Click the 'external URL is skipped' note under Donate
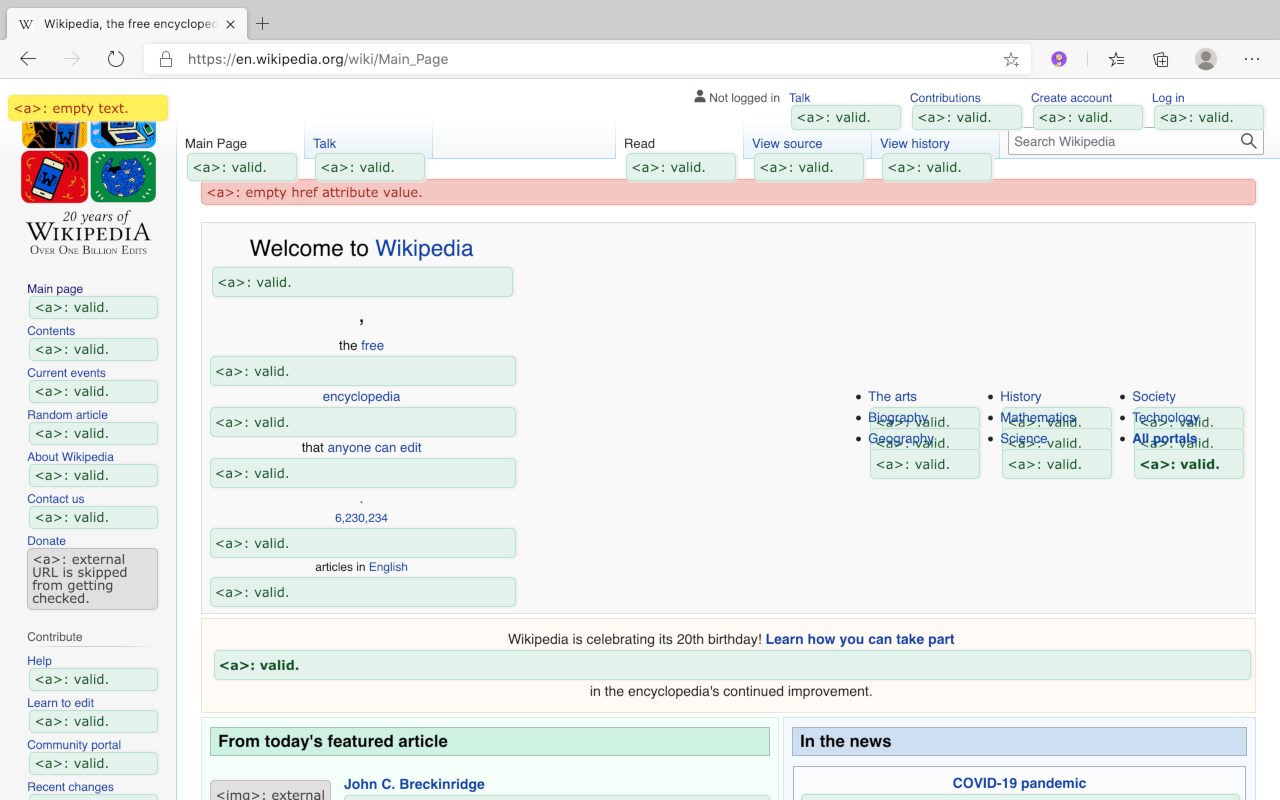Image resolution: width=1280 pixels, height=800 pixels. pos(92,579)
